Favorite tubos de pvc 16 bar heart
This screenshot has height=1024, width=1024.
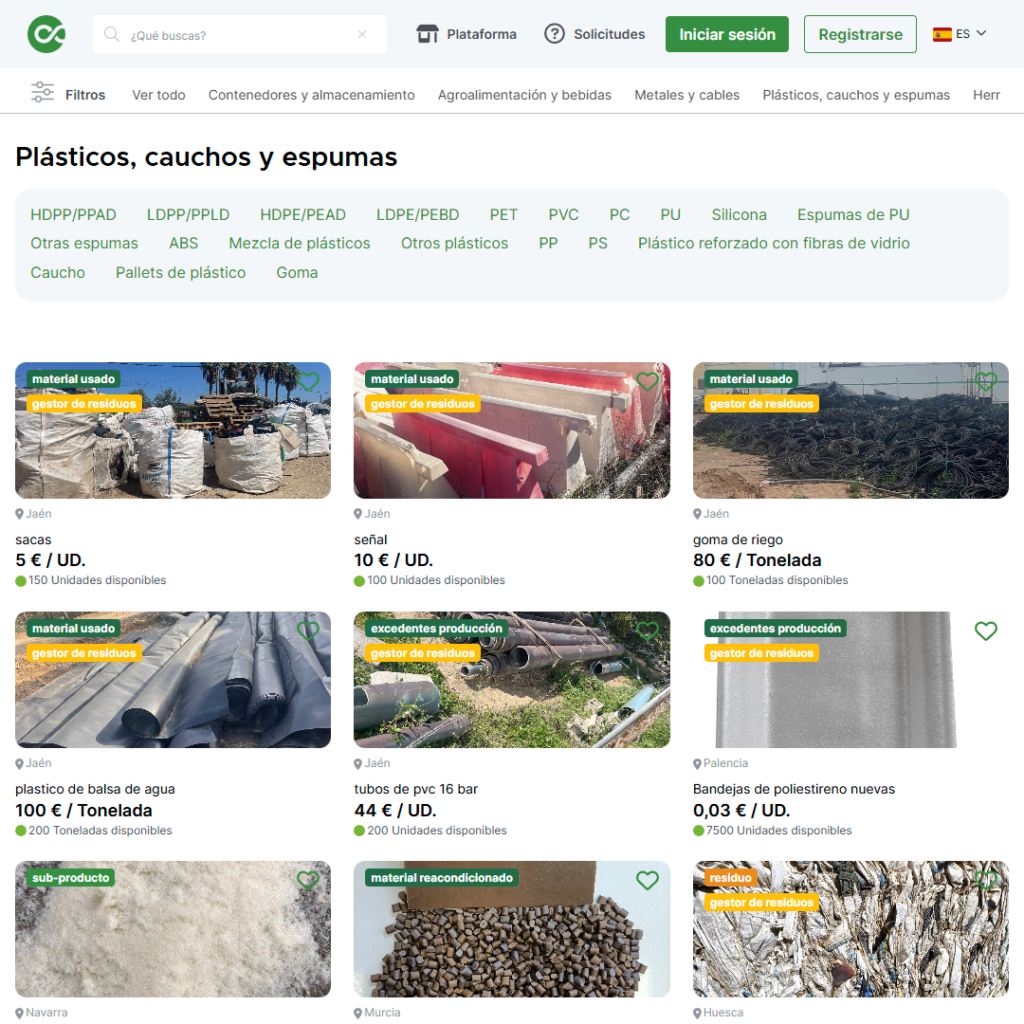(x=647, y=631)
